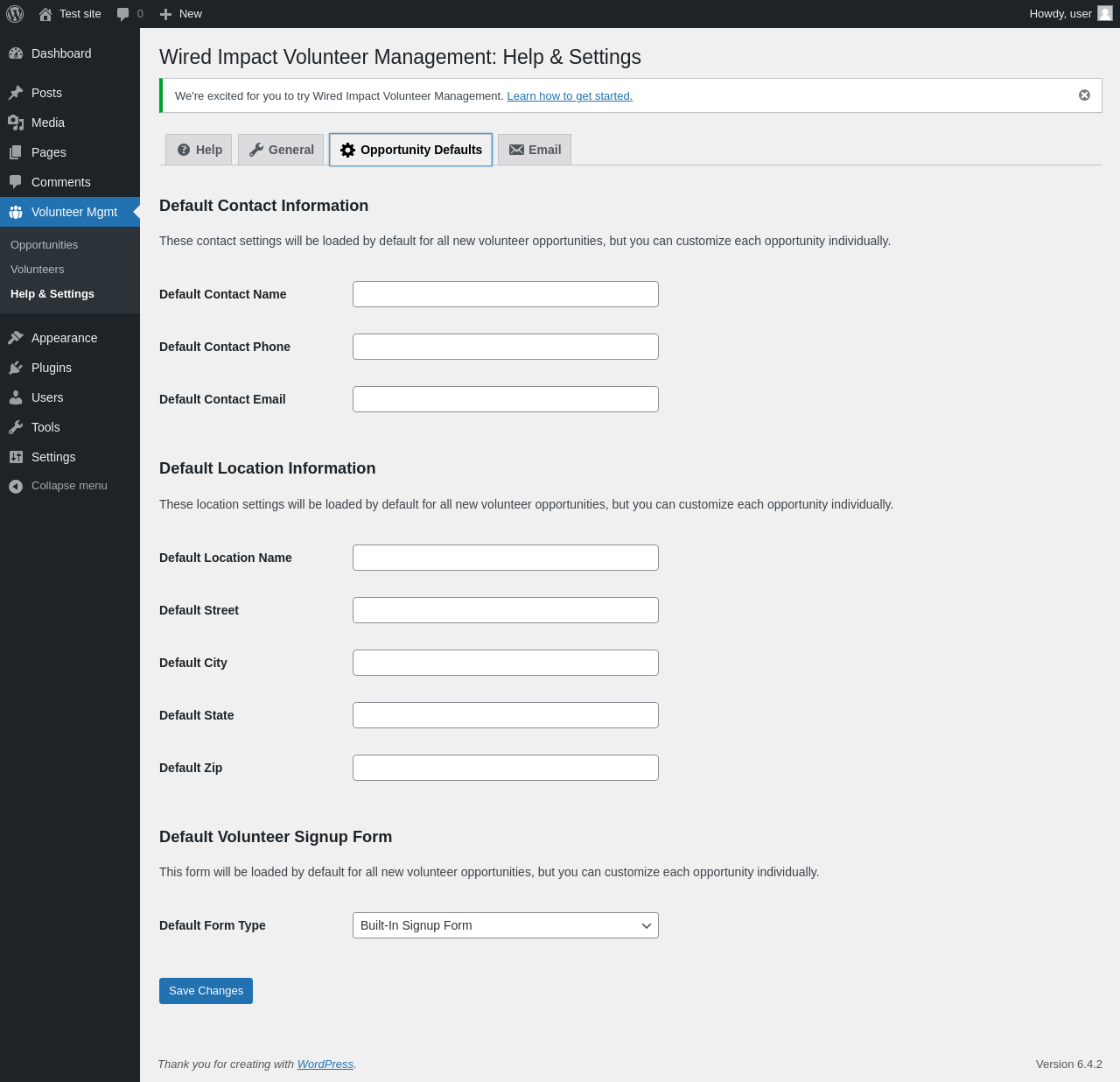The image size is (1120, 1082).
Task: Click the Default Contact Name field
Action: coord(505,294)
